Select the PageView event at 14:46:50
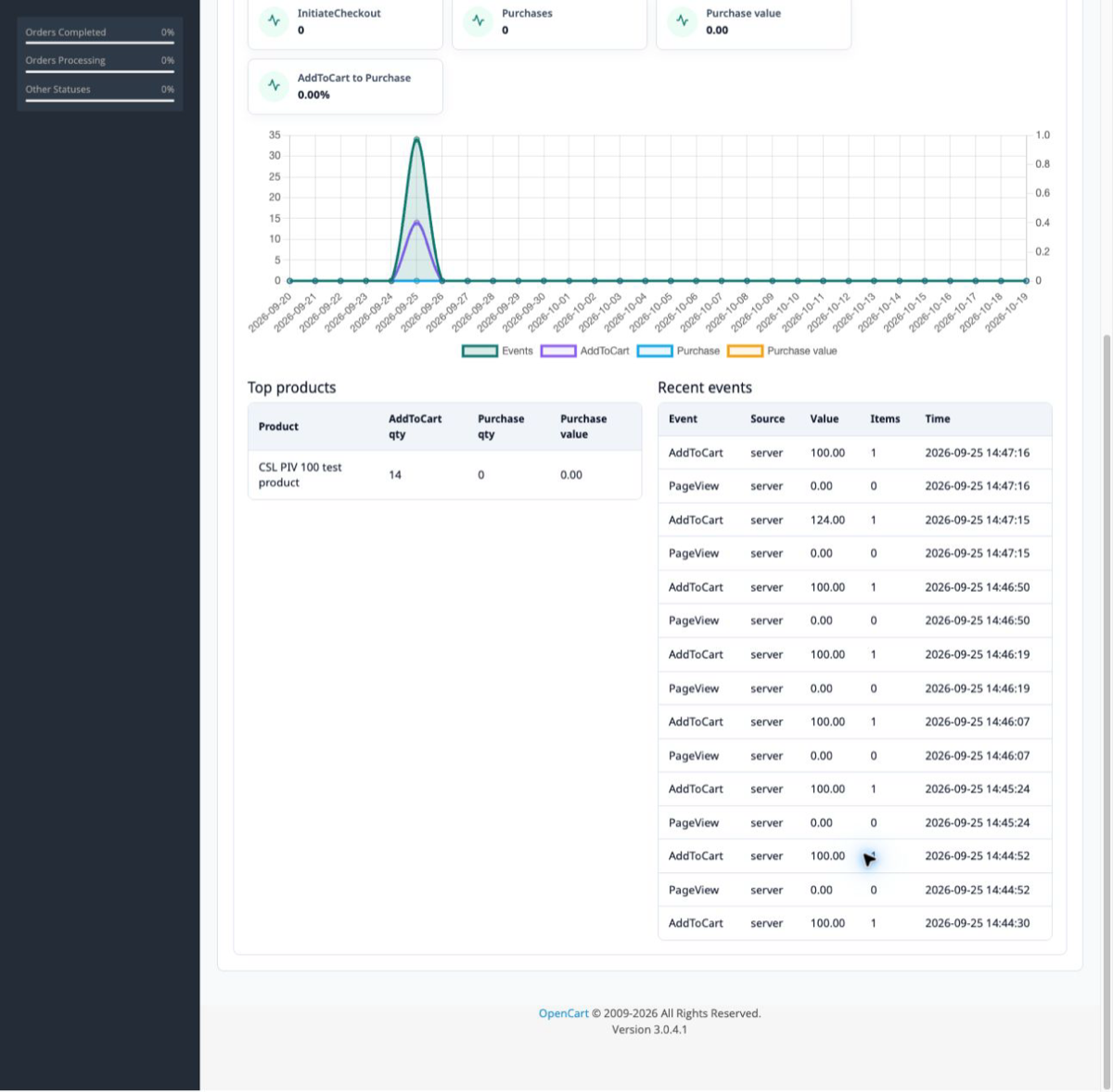 coord(694,621)
